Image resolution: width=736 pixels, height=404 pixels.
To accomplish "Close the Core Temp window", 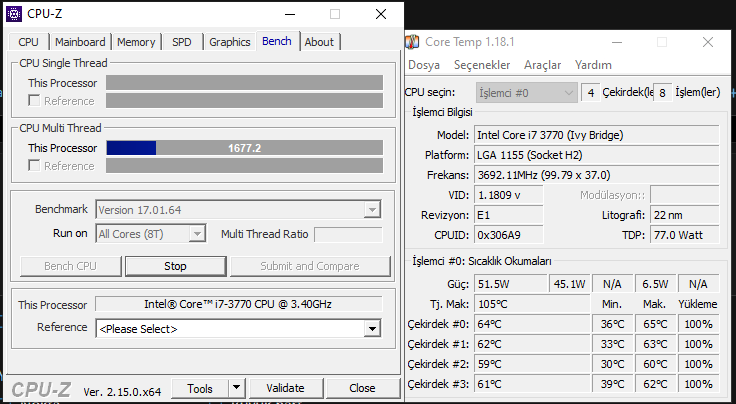I will pyautogui.click(x=708, y=42).
